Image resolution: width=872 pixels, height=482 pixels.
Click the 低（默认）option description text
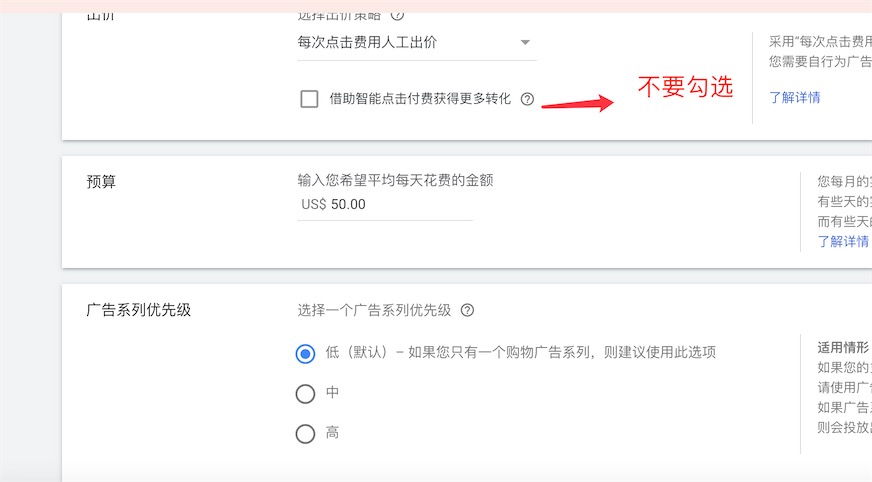coord(521,352)
